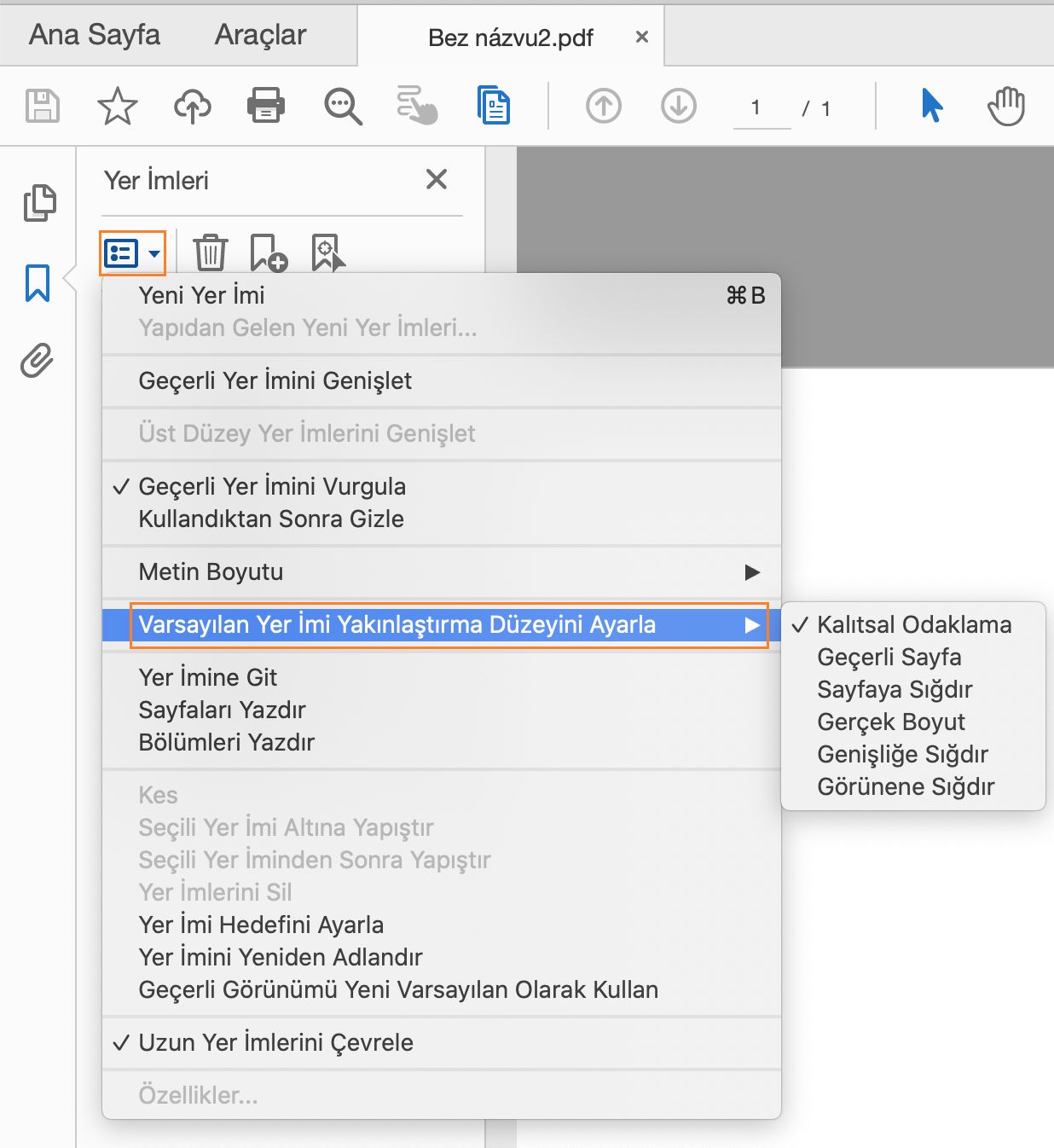This screenshot has width=1054, height=1148.
Task: Select Görünene Sığdır zoom option
Action: click(x=913, y=786)
